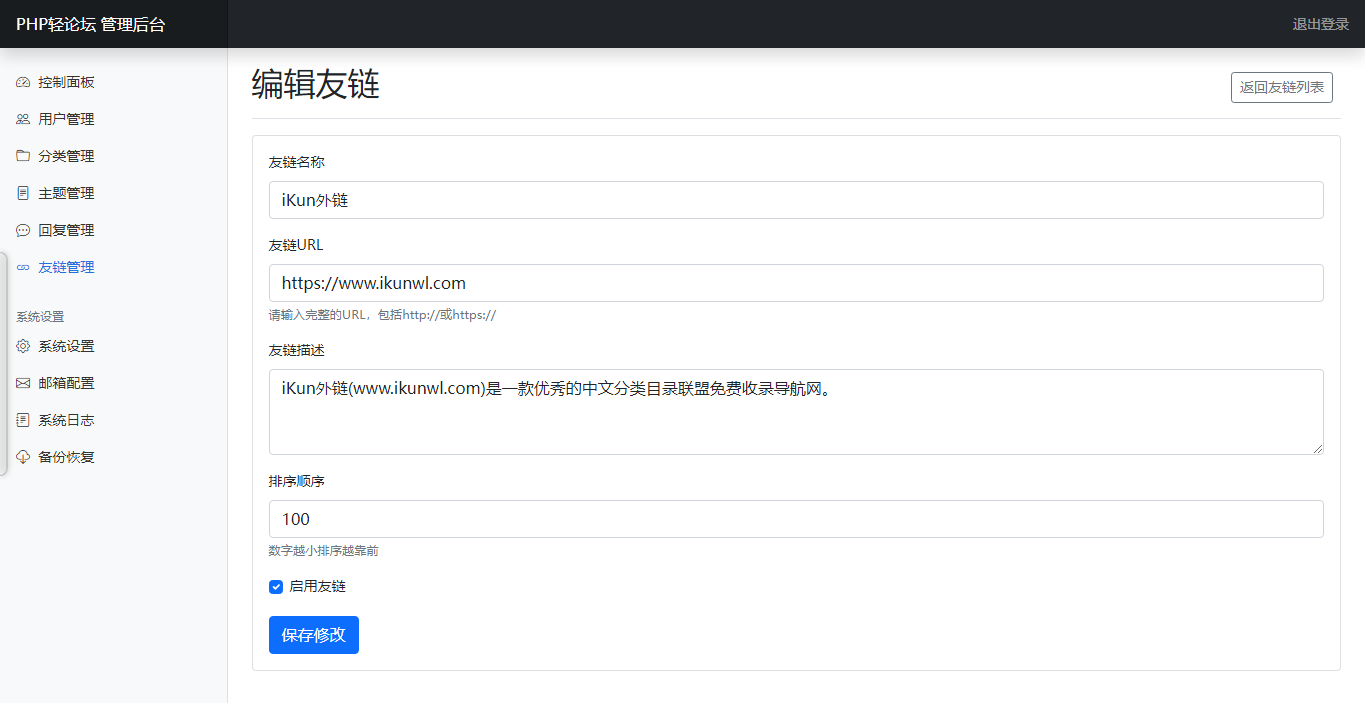Screen dimensions: 1365x703
Task: Click the 启用友链 label text
Action: 317,587
